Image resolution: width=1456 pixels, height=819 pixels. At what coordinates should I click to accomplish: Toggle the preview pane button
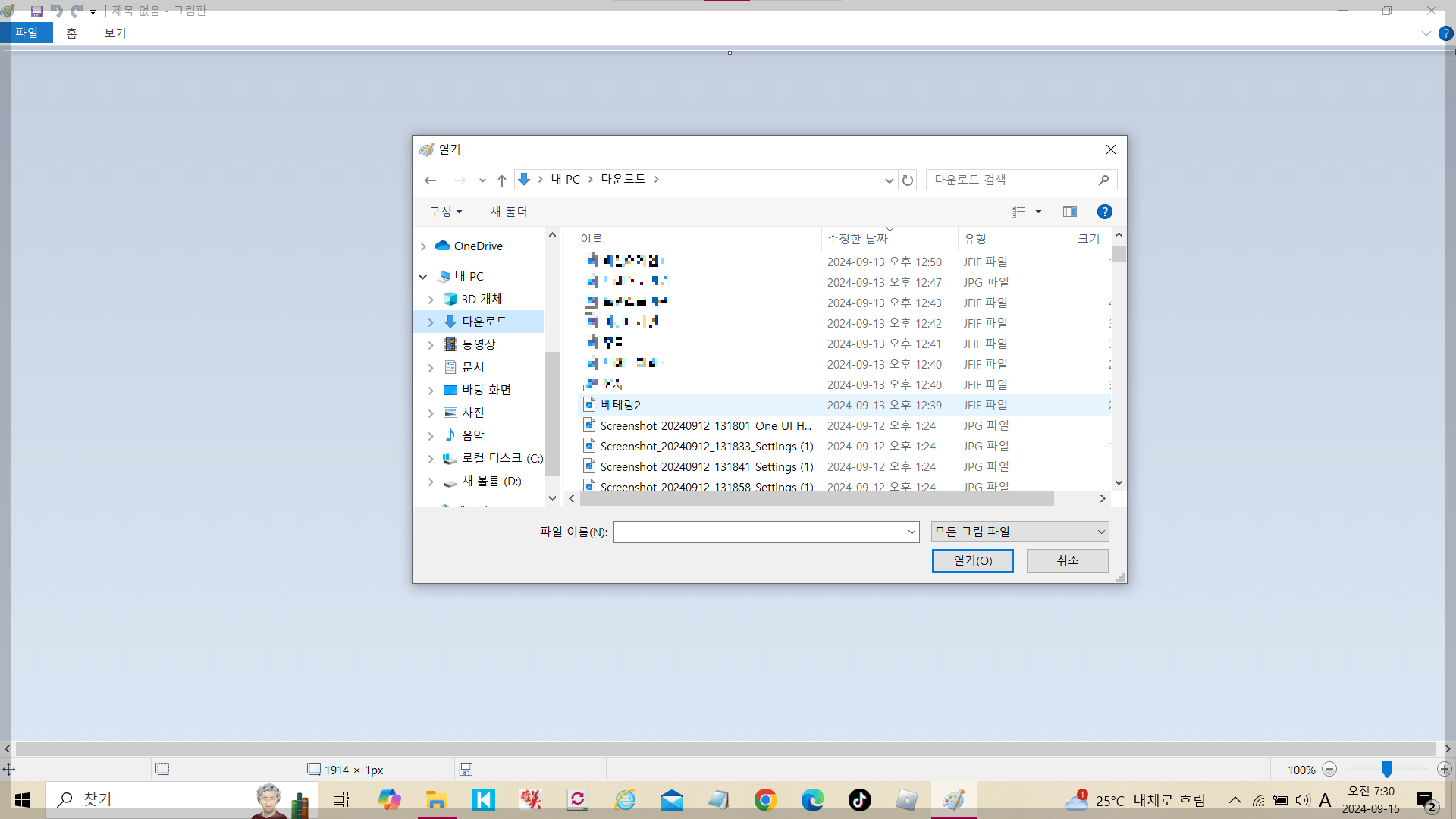pos(1069,212)
